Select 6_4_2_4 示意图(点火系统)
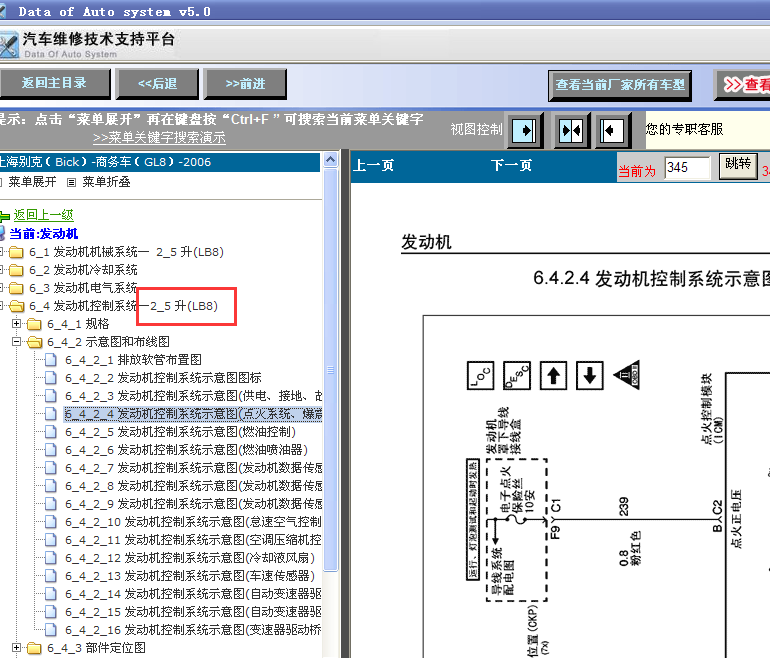770x658 pixels. (193, 414)
